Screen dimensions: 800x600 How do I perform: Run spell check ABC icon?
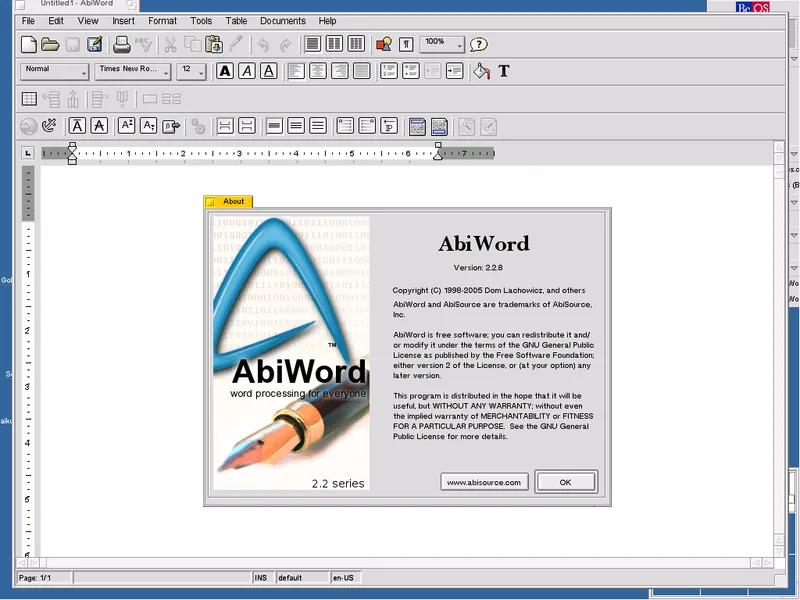(x=143, y=44)
